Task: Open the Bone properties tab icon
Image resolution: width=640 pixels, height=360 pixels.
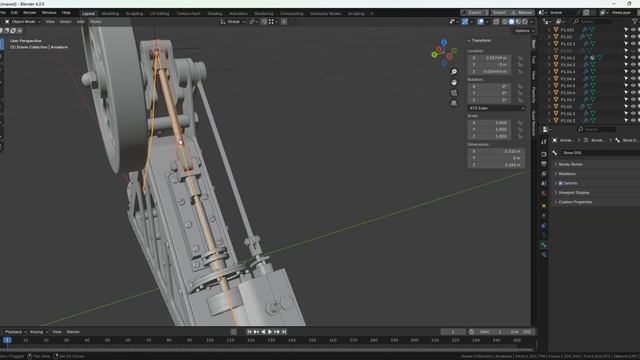Action: (544, 245)
